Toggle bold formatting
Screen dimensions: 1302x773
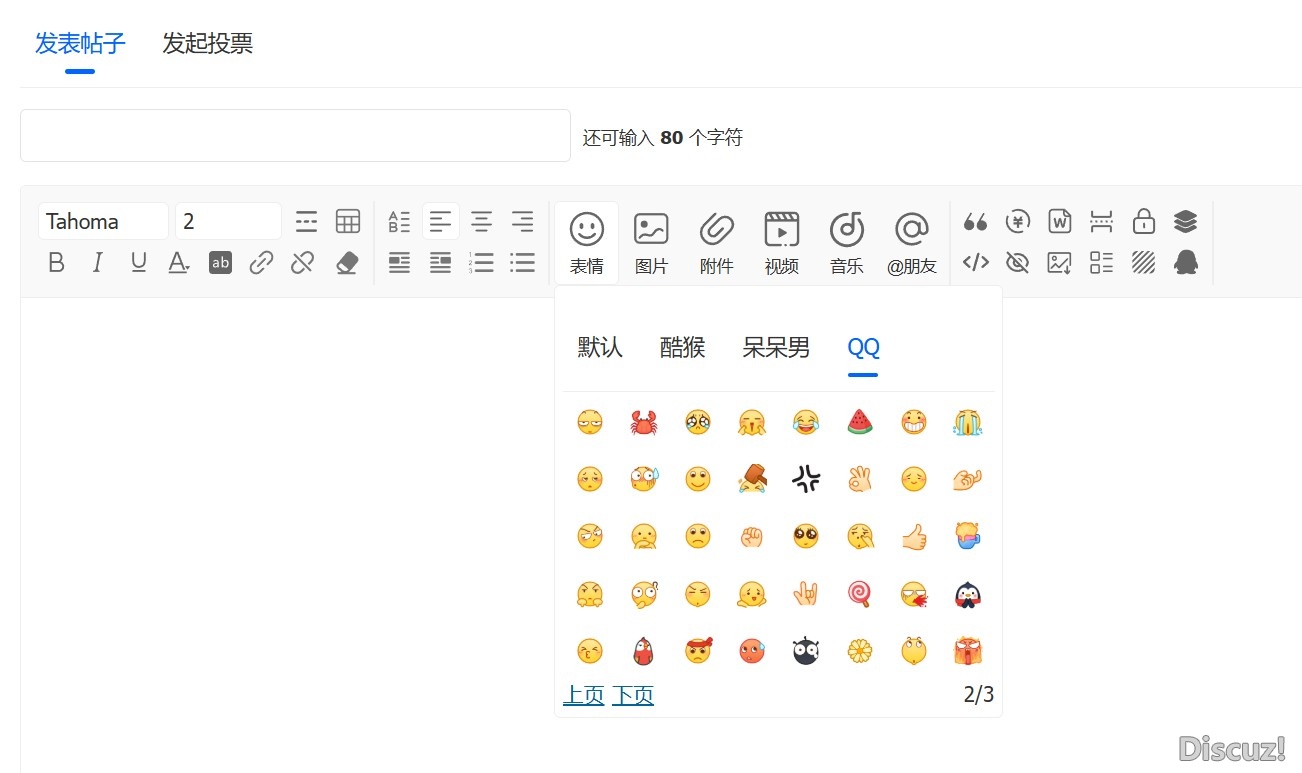click(56, 262)
